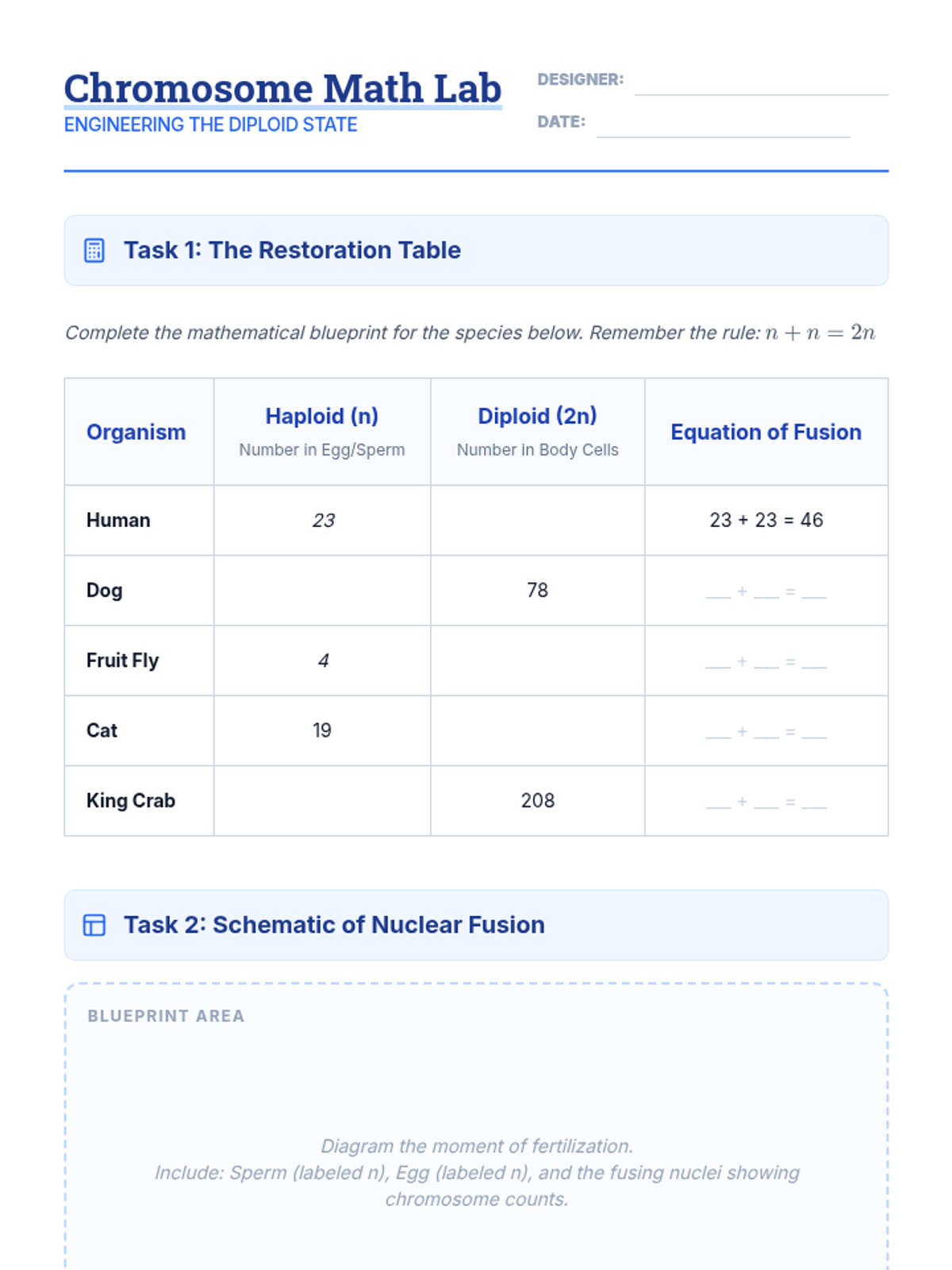Click the Cat equation of fusion blanks

[x=766, y=732]
